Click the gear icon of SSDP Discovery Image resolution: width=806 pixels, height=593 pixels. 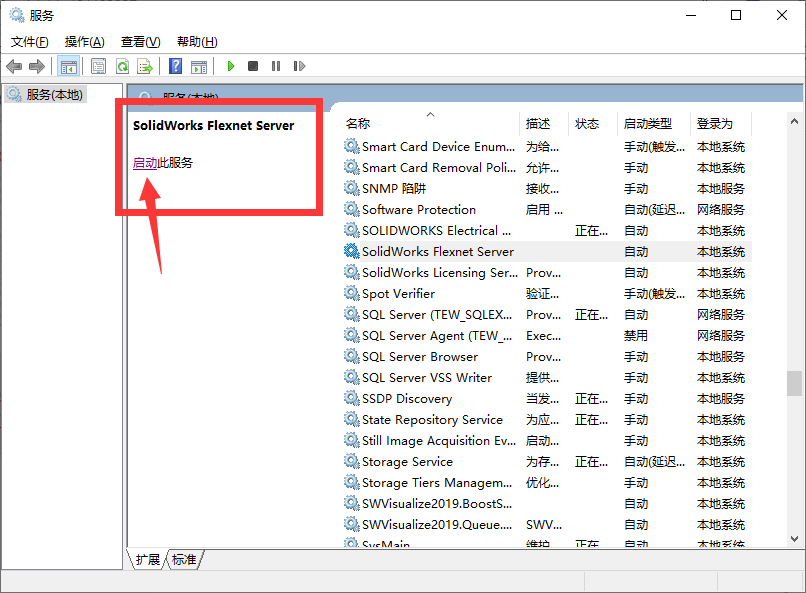click(x=352, y=398)
